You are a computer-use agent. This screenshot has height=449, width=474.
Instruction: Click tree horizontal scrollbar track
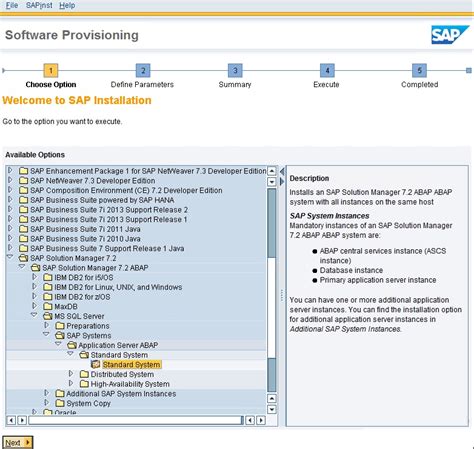(x=135, y=420)
